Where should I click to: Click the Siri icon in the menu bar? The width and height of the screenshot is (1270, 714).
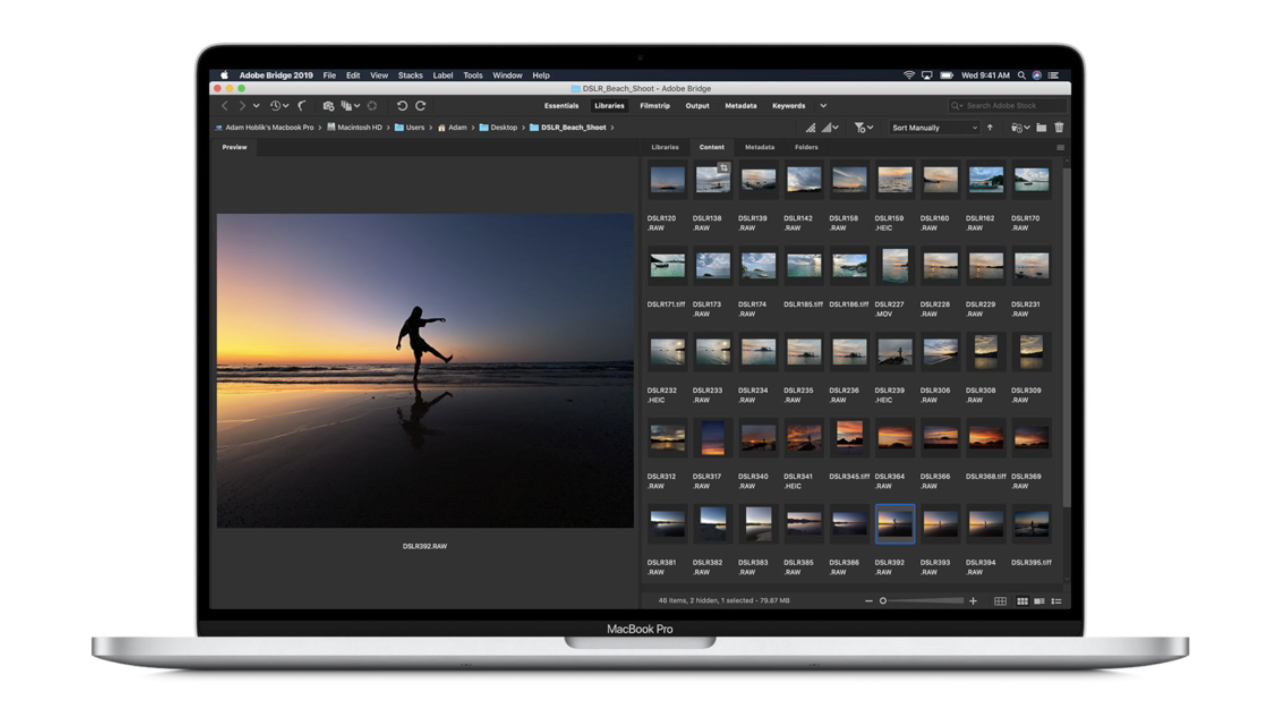click(x=1037, y=75)
